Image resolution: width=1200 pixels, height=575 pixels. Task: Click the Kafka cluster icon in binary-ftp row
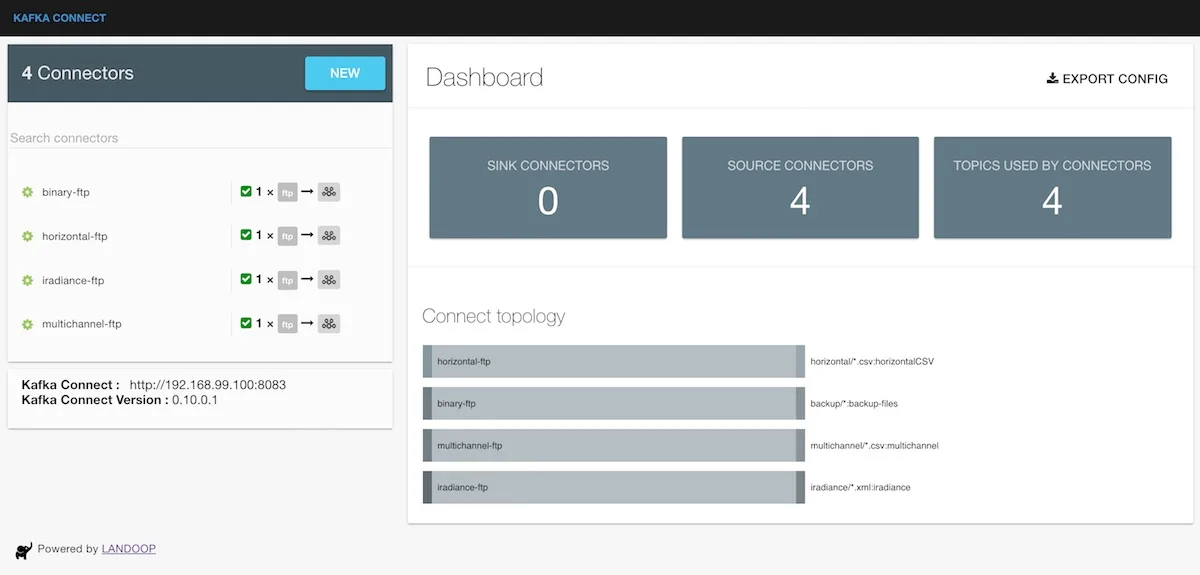[x=329, y=191]
